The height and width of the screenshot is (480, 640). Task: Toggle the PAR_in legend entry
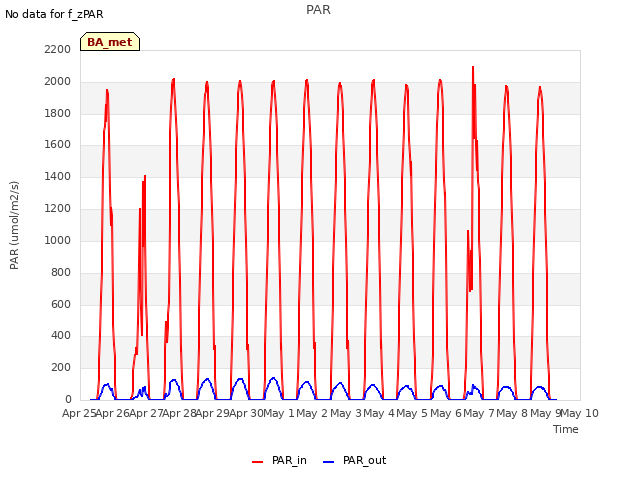tap(279, 460)
